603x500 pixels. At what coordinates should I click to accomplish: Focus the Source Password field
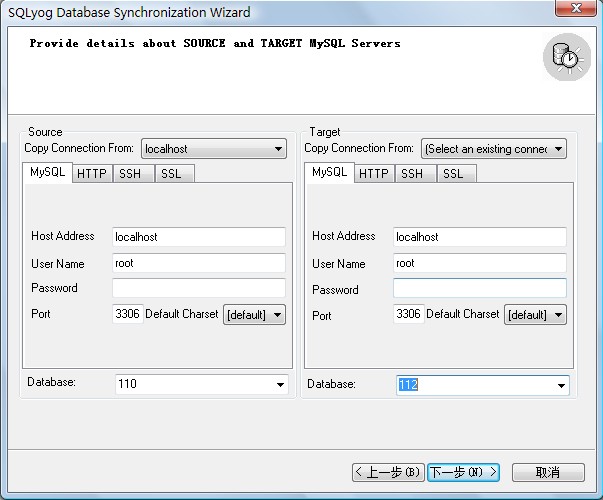click(199, 288)
